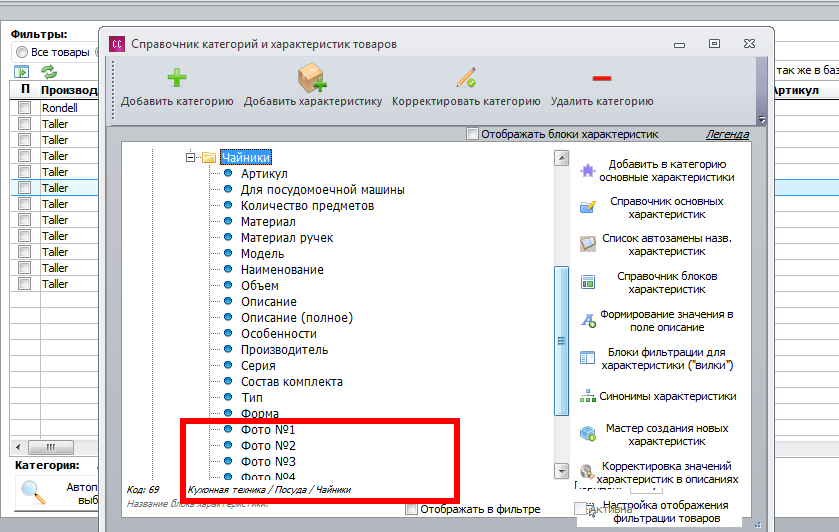This screenshot has width=839, height=532.
Task: Select Фото №1 in the tree
Action: 268,429
